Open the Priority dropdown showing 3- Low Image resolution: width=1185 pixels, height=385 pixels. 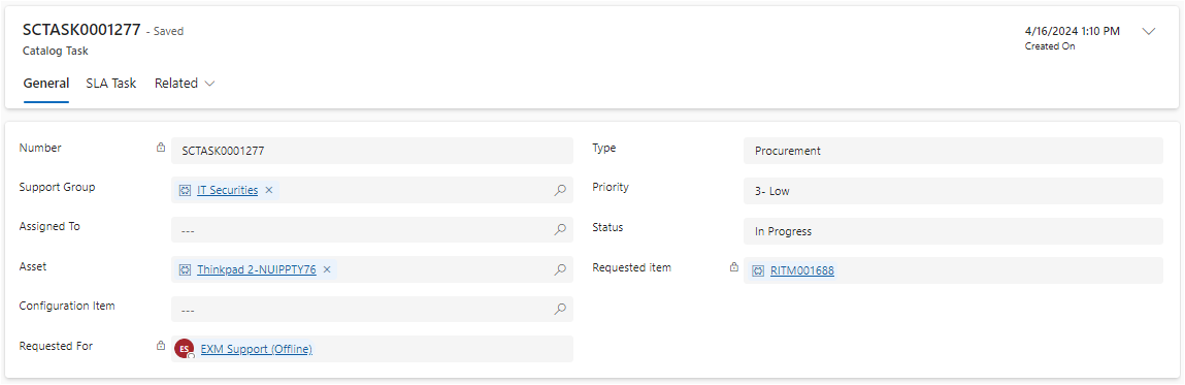tap(953, 191)
